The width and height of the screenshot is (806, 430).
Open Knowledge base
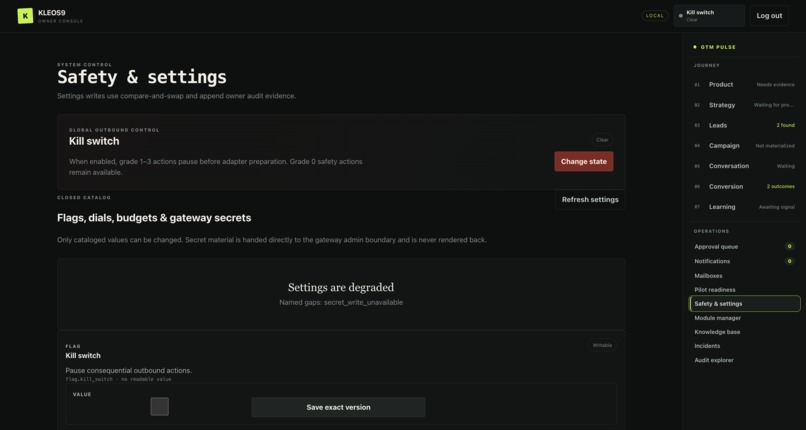744,332
